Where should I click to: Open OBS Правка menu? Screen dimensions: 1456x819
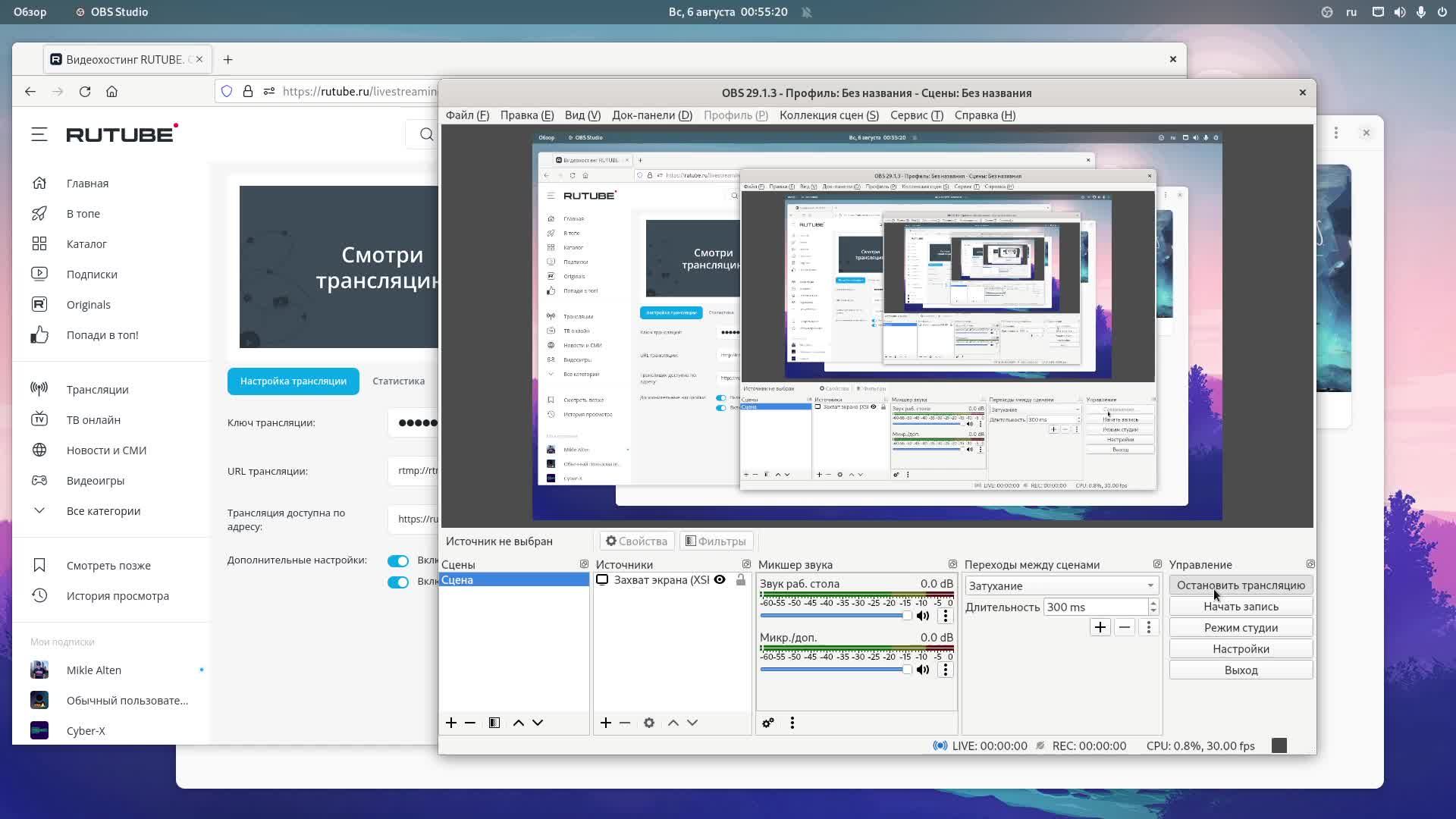(527, 115)
